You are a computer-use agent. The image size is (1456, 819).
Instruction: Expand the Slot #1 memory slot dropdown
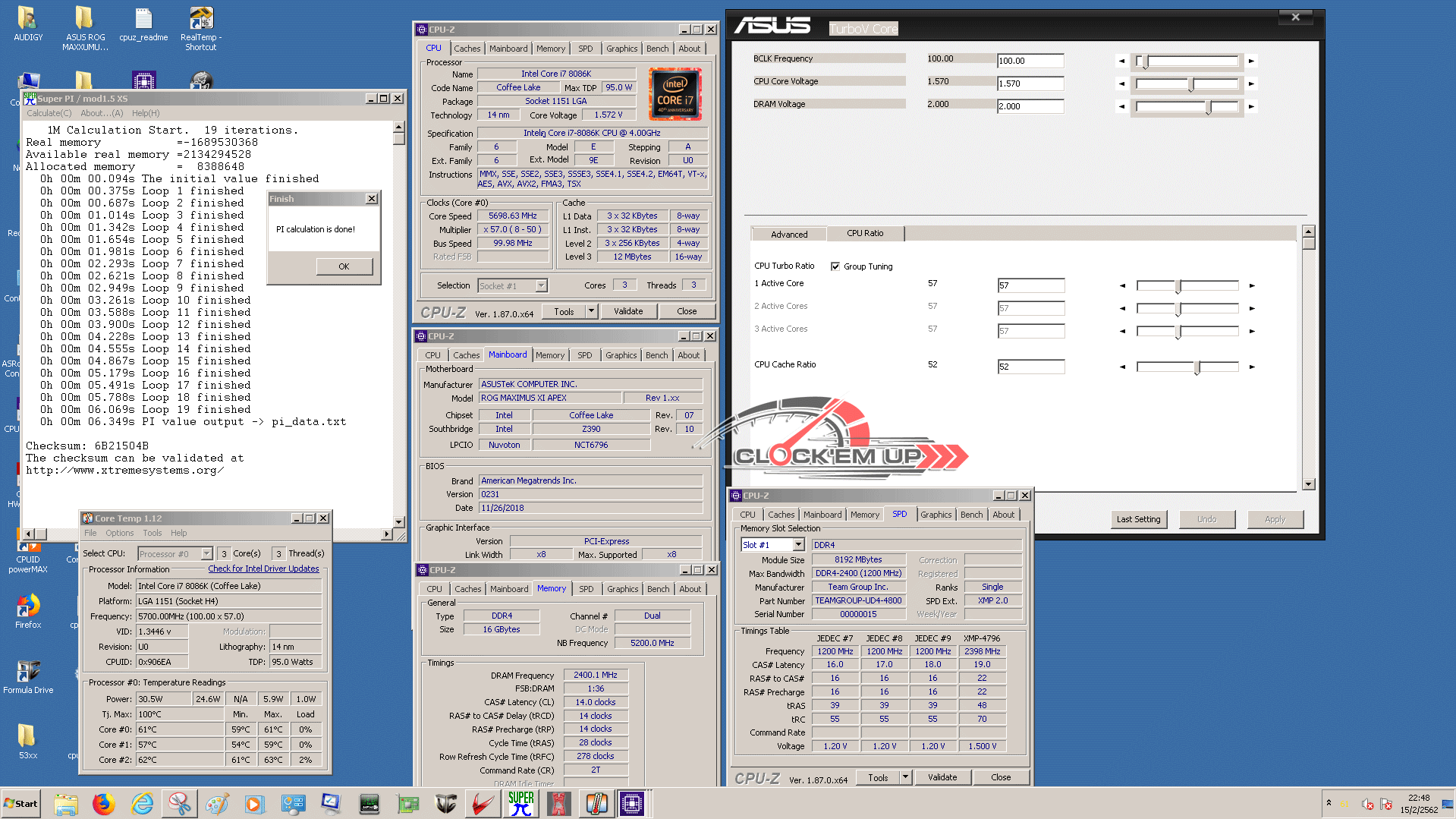[x=798, y=545]
